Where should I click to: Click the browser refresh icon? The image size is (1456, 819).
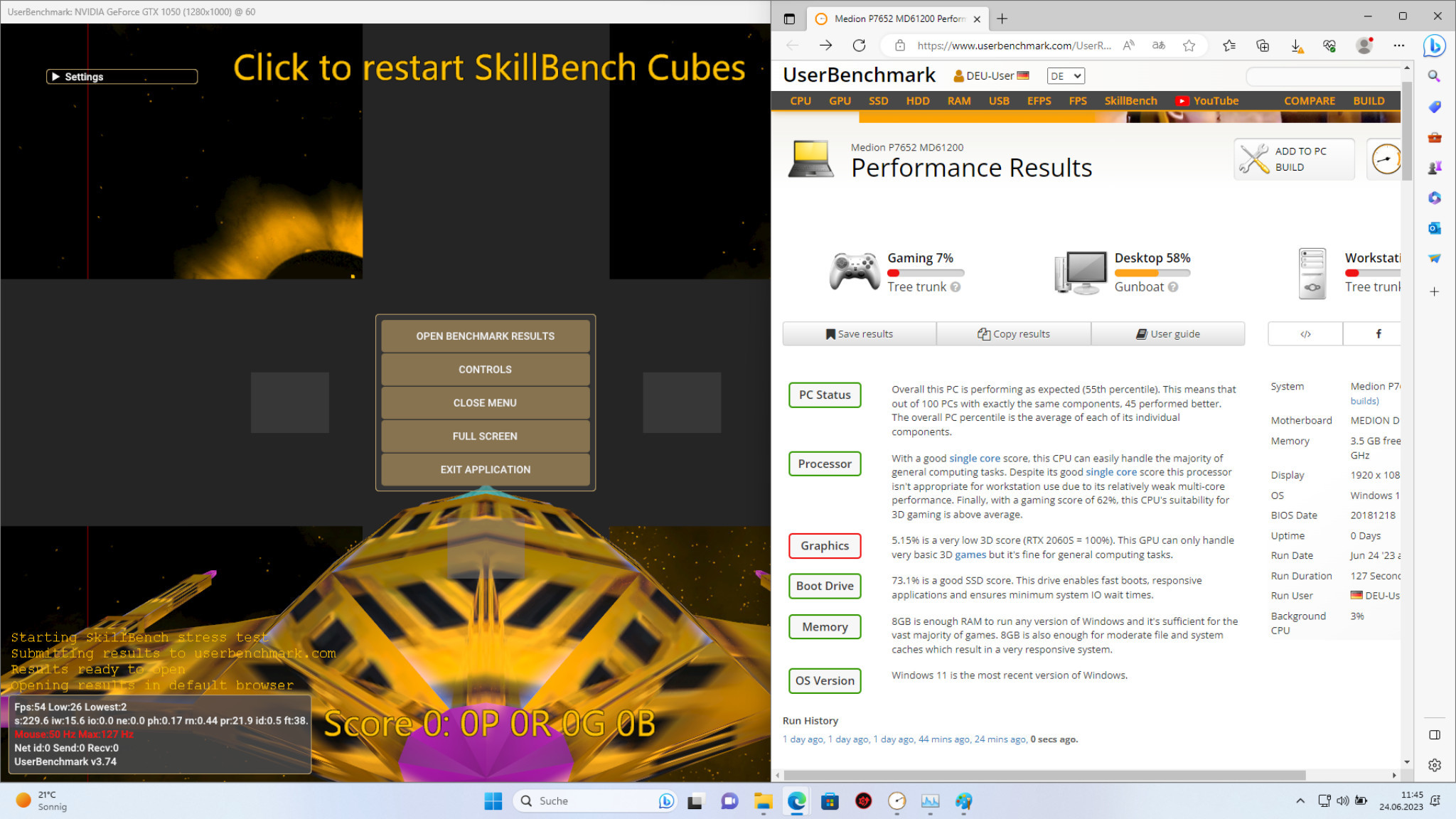(x=859, y=45)
